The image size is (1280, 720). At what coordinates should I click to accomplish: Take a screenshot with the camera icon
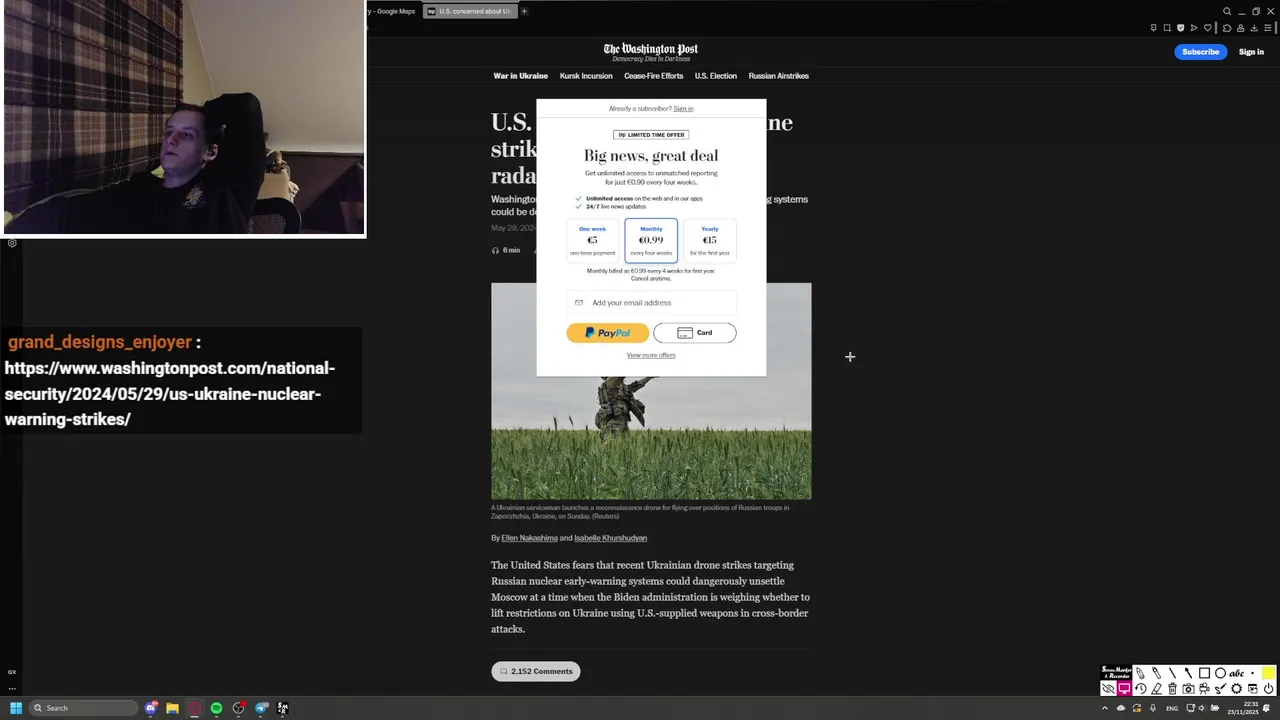(x=1188, y=688)
